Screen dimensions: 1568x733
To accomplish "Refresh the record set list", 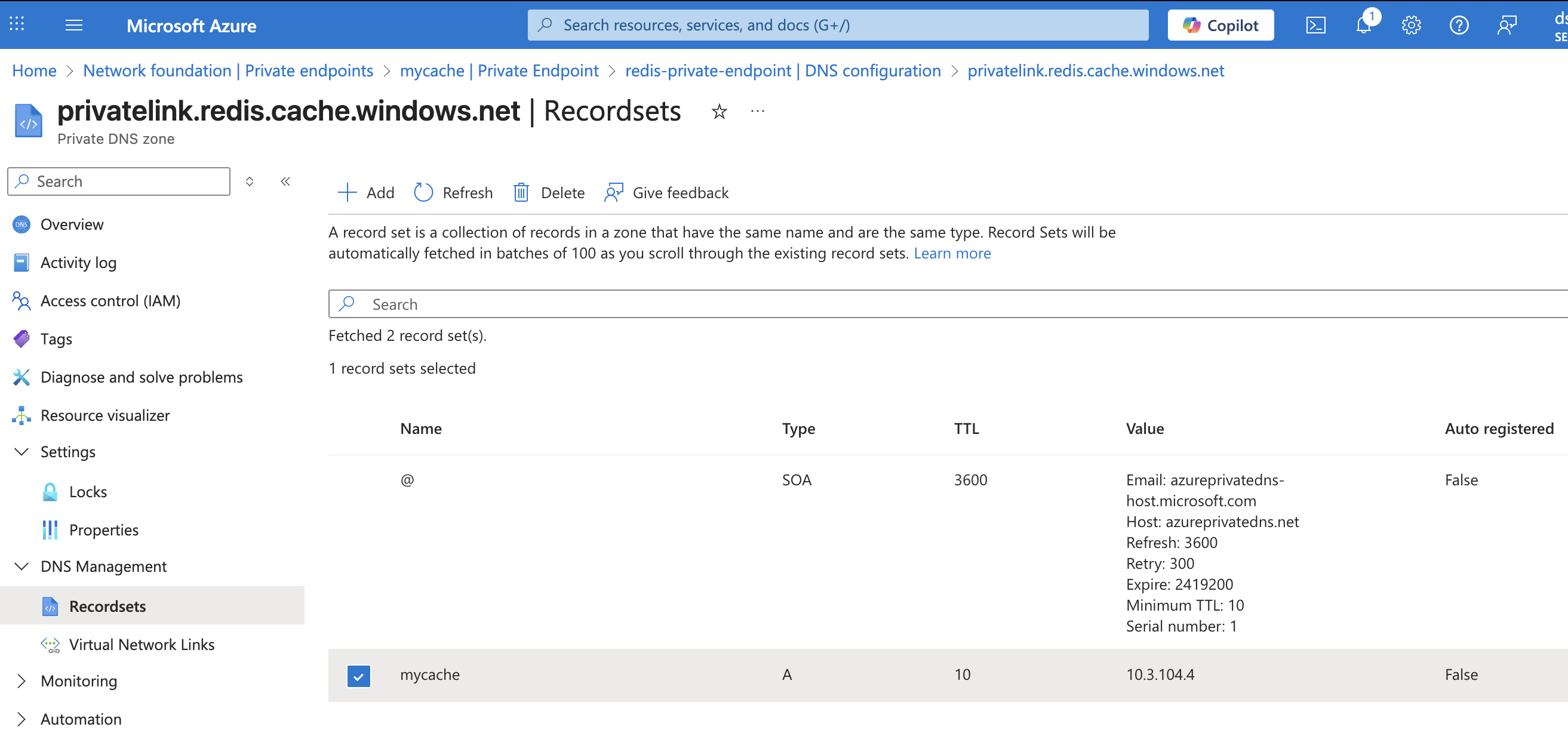I will (453, 192).
